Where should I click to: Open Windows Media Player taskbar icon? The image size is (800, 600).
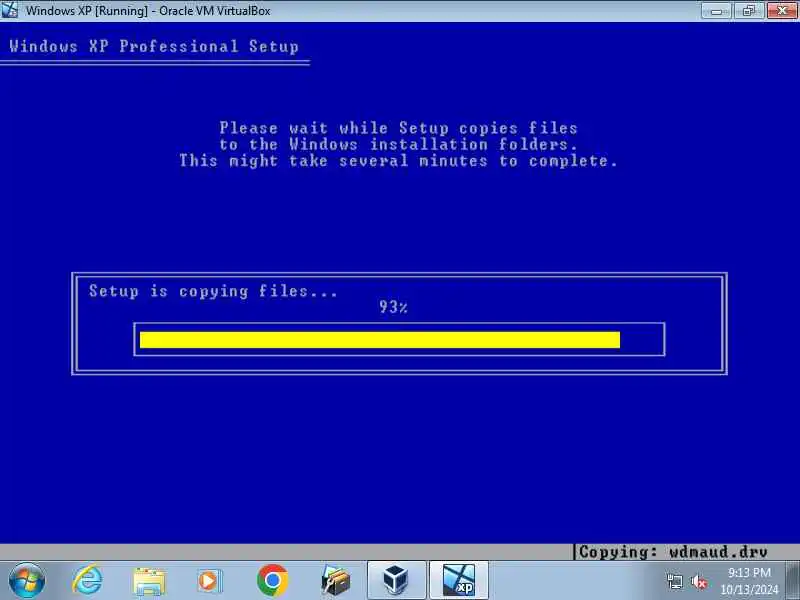click(210, 581)
